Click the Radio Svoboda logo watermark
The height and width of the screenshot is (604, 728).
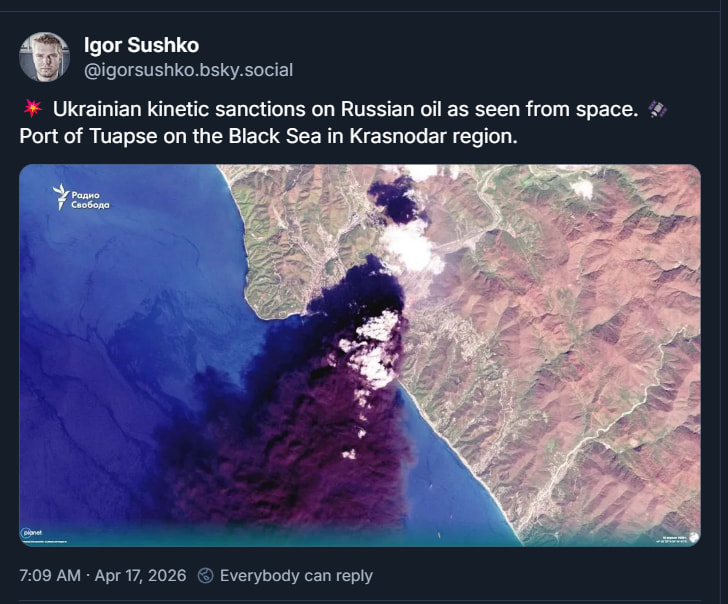point(82,197)
